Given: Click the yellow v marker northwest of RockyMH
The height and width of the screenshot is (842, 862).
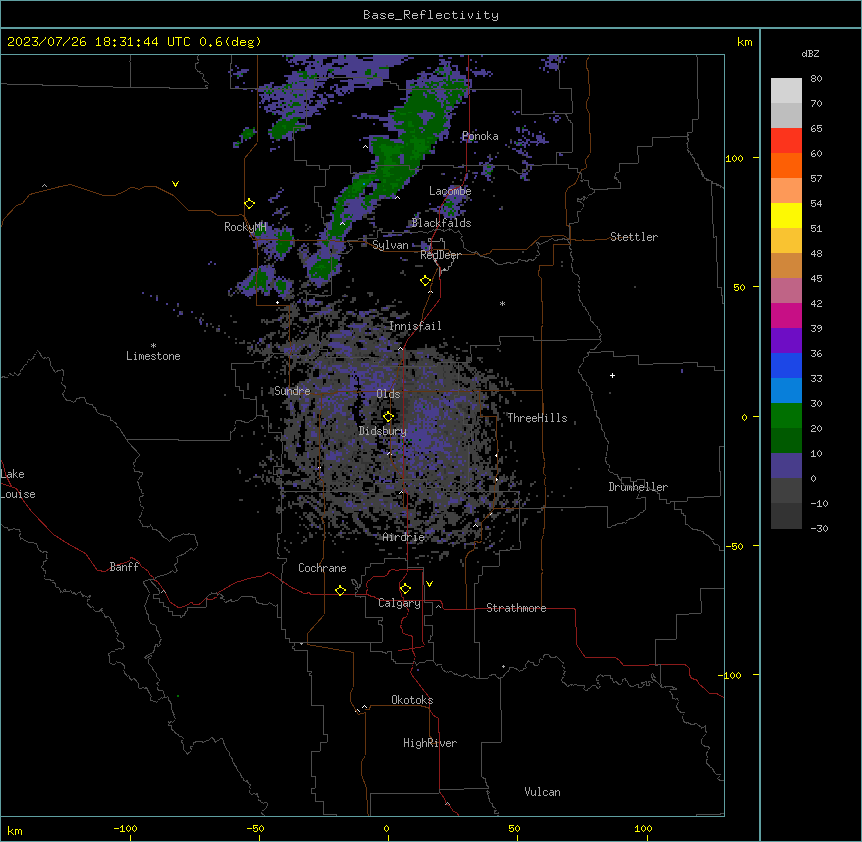Looking at the screenshot, I should coord(175,184).
